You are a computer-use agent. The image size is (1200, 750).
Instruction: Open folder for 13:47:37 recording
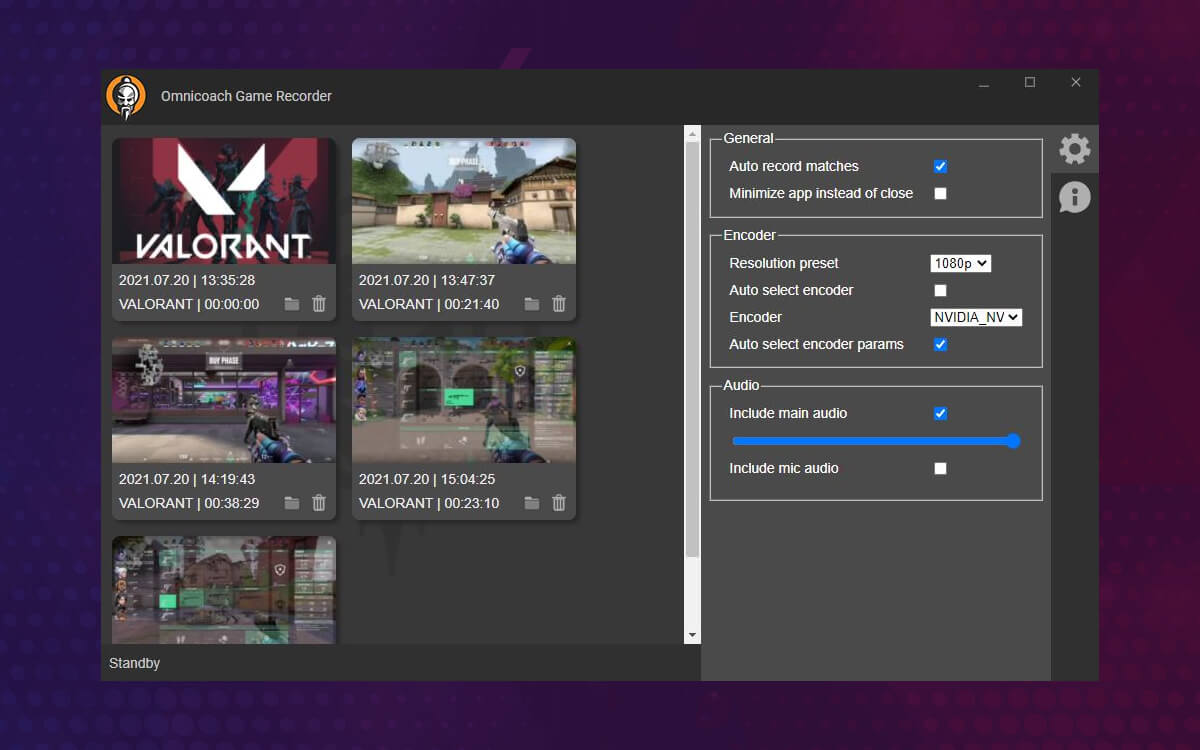click(532, 304)
